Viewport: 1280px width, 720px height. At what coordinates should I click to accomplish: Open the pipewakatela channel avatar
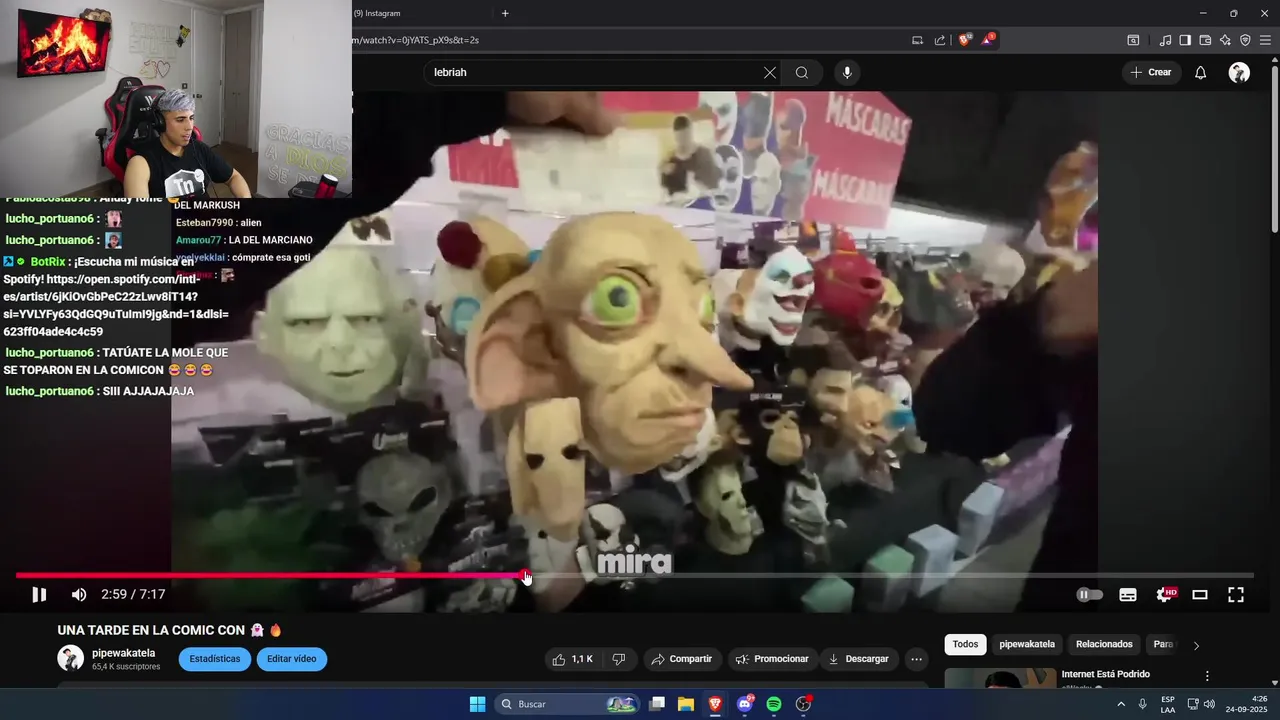[70, 658]
